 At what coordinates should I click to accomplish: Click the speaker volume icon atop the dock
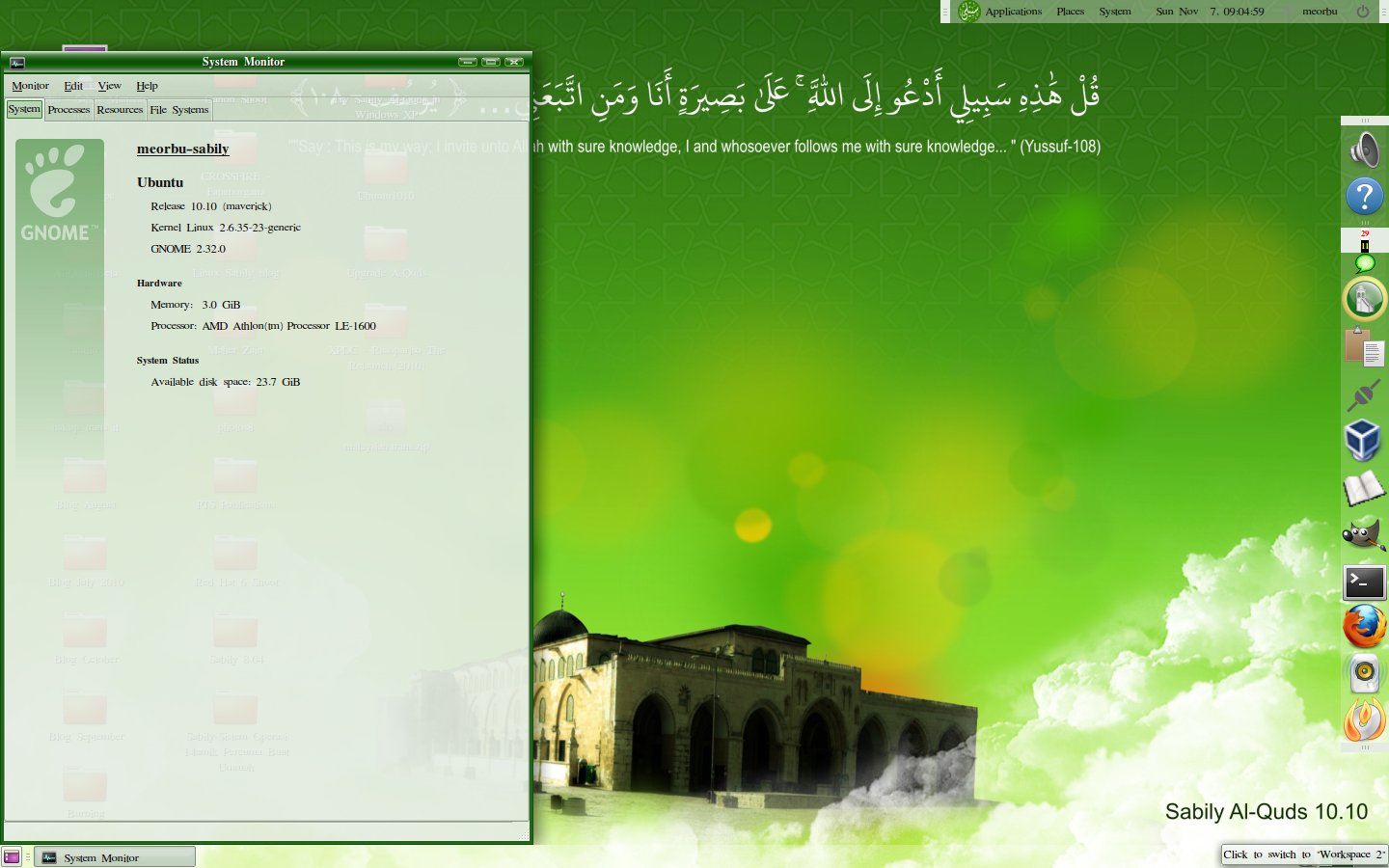[x=1364, y=149]
